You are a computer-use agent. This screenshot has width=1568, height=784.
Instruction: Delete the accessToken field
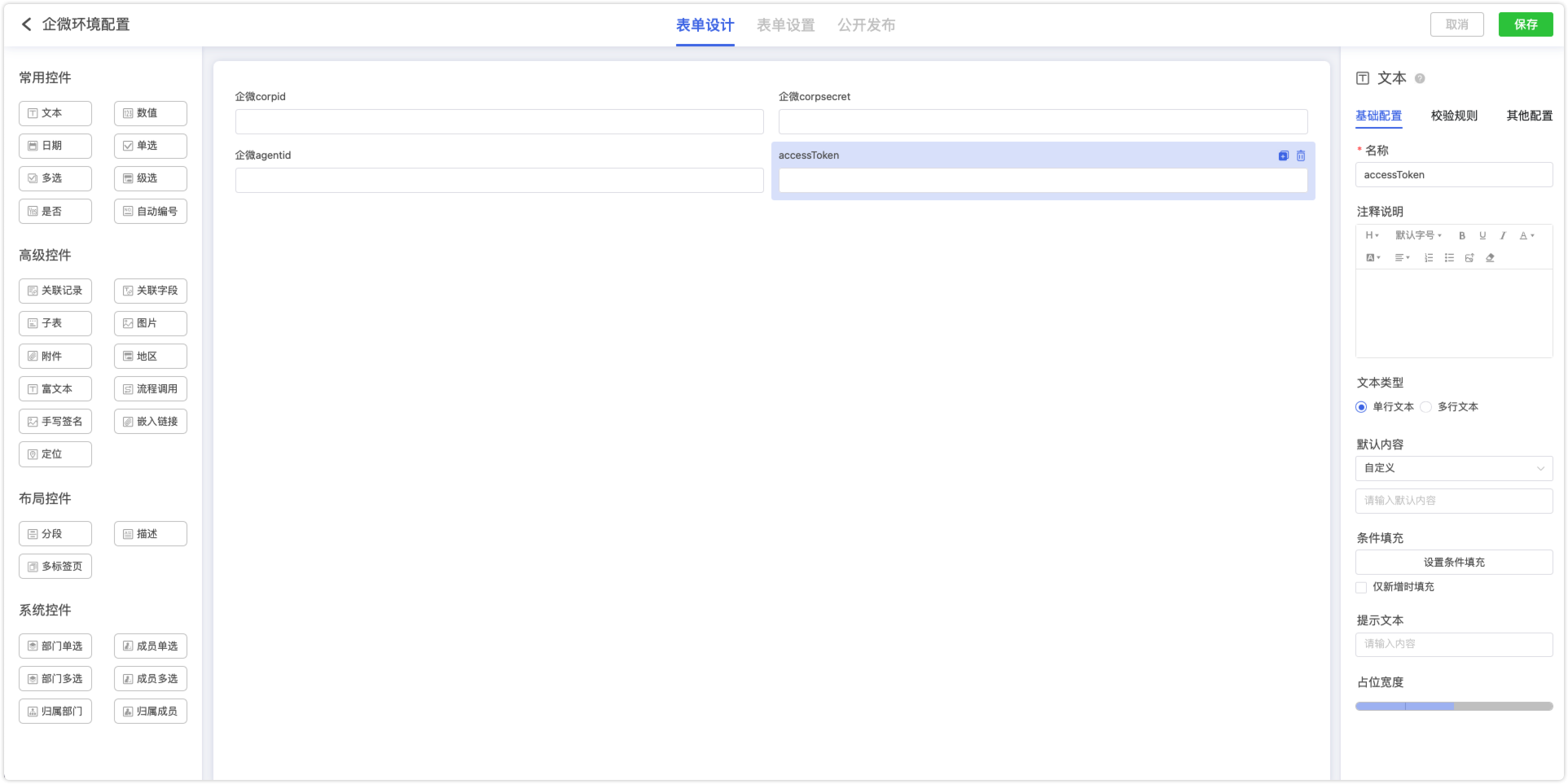click(1301, 155)
